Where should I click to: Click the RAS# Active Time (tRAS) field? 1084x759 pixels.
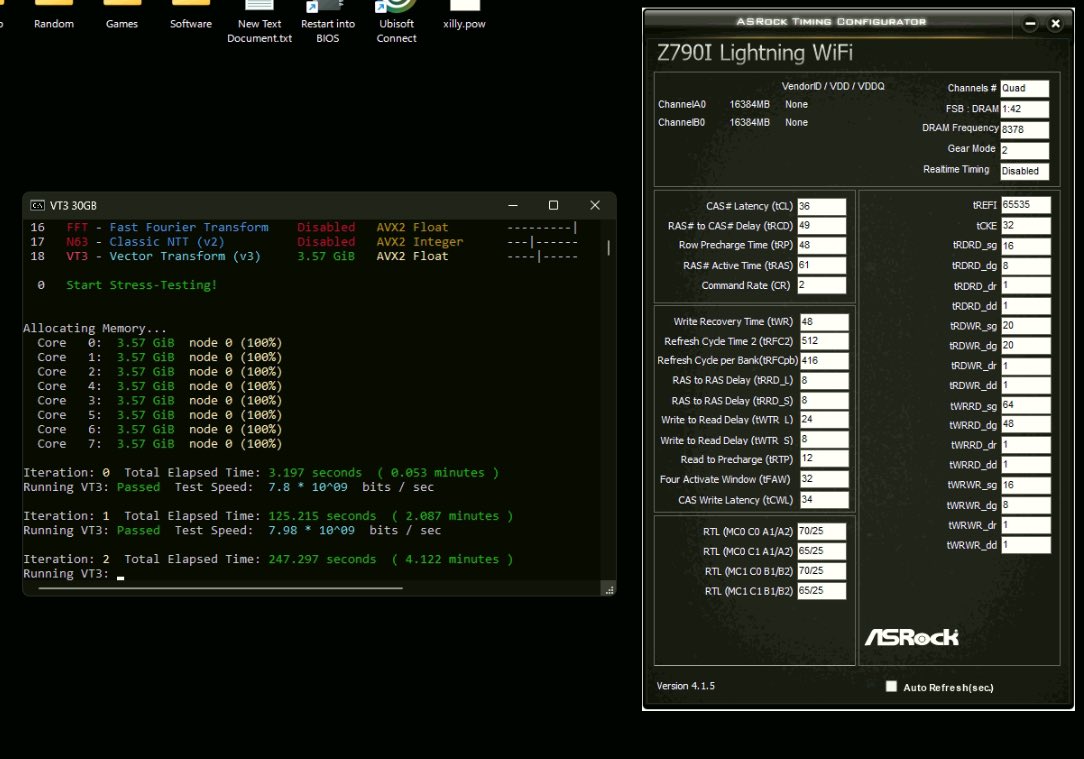tap(821, 265)
